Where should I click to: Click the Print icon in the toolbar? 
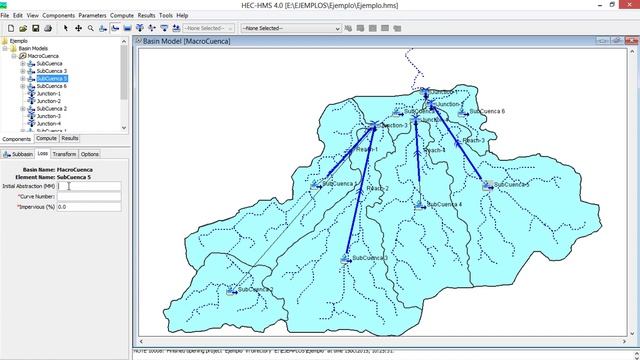click(x=48, y=28)
